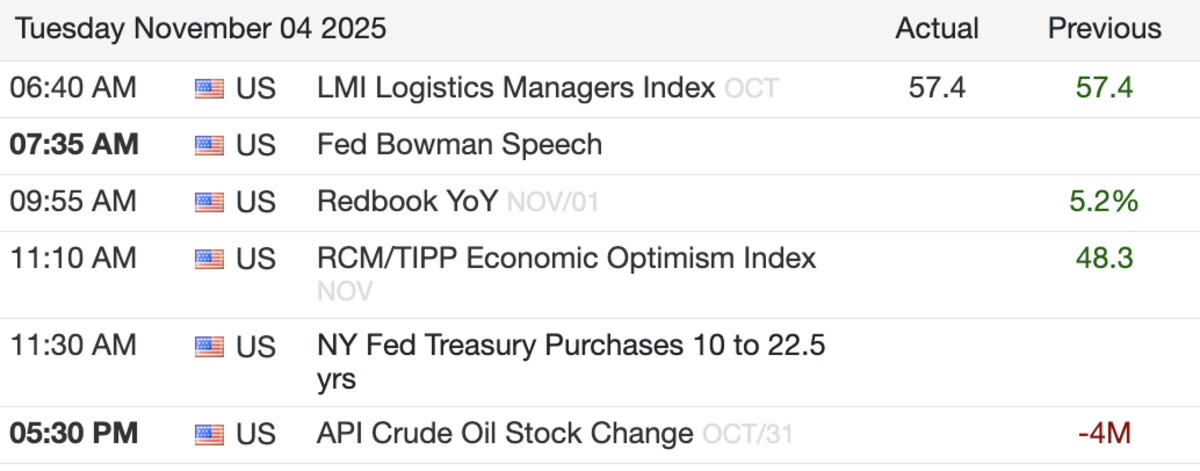Click the 48.3 previous optimism value
The image size is (1200, 471).
1104,259
